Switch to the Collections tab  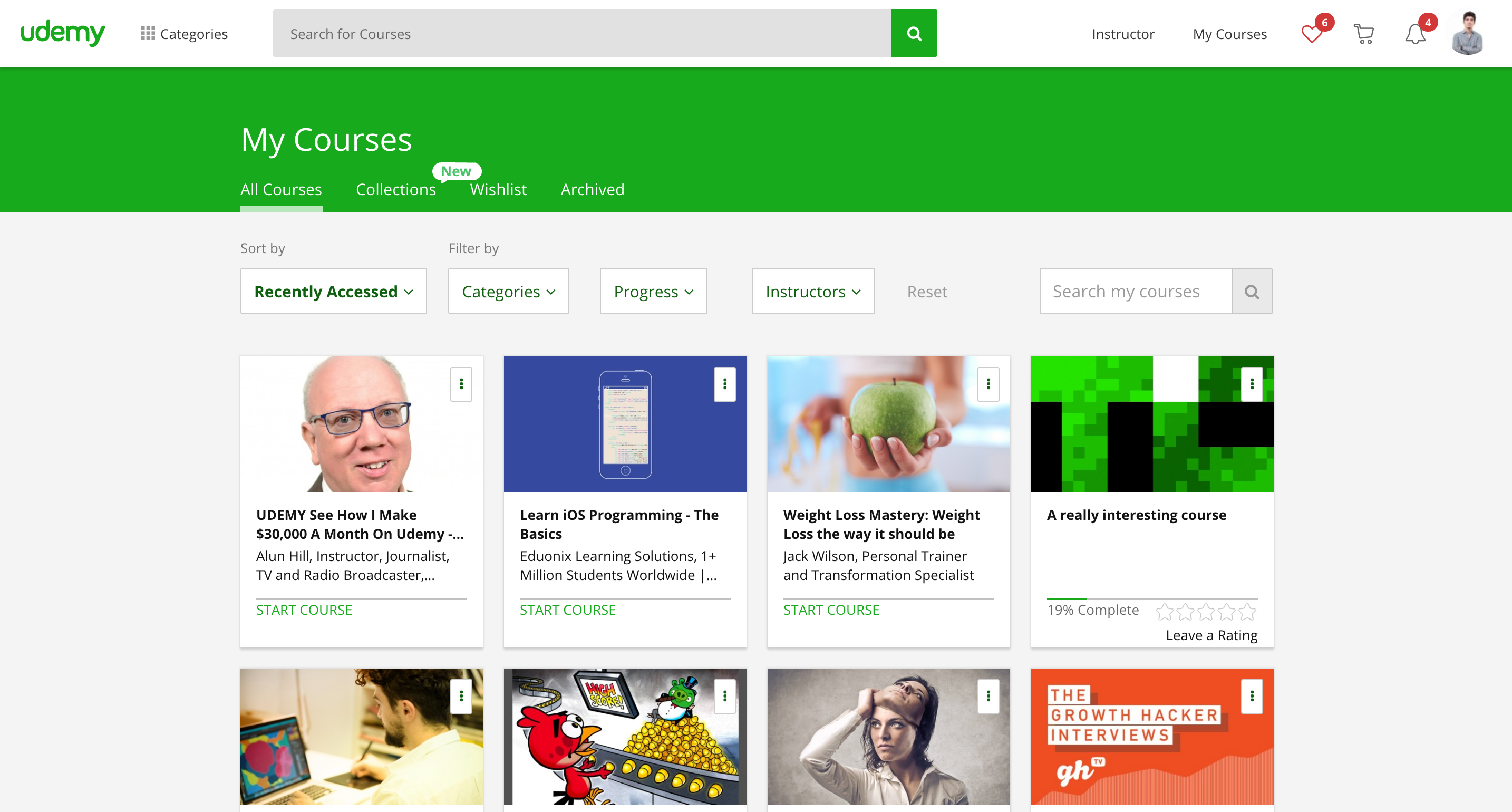pos(395,190)
